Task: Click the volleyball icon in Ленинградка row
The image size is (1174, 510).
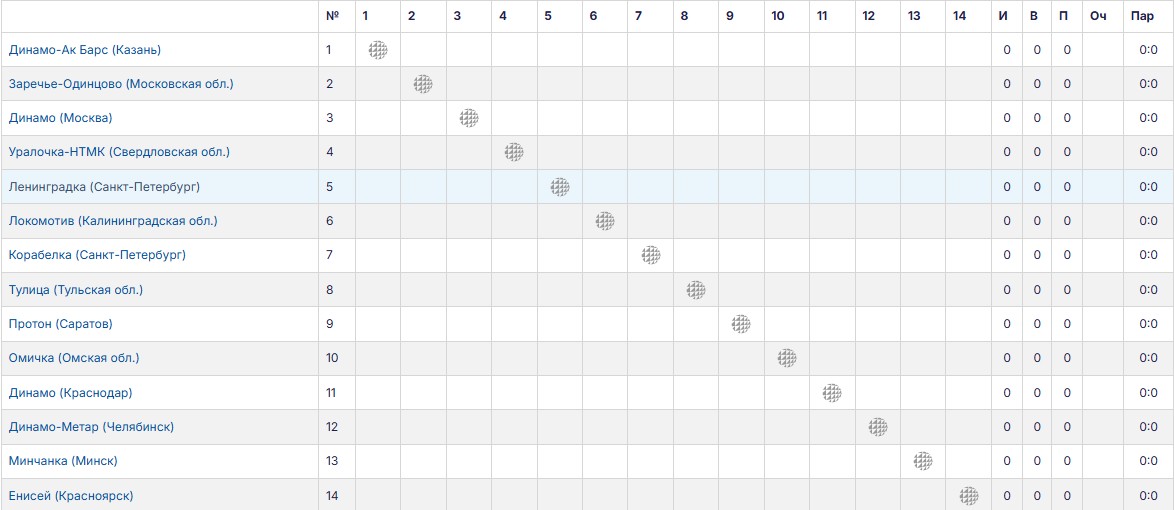Action: [x=560, y=186]
